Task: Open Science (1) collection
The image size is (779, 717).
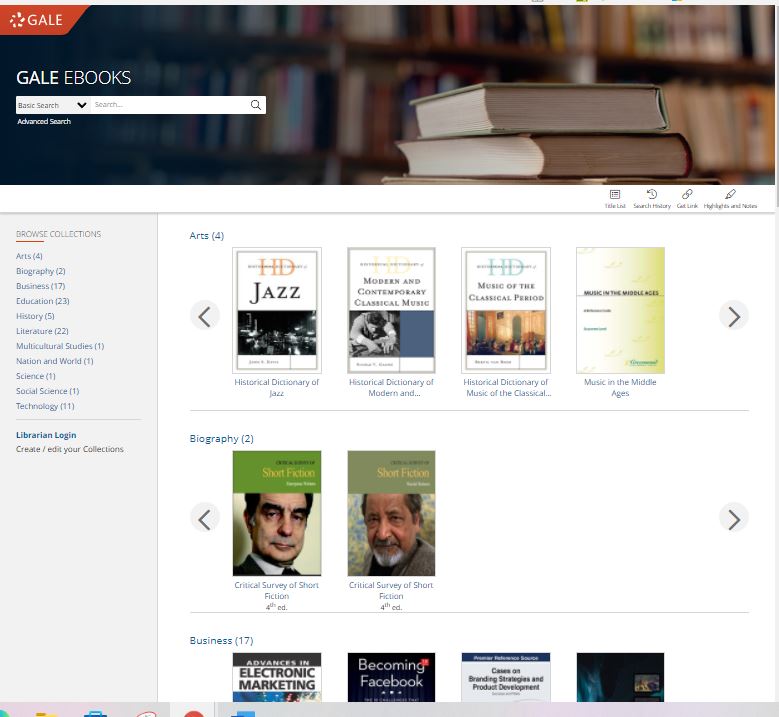Action: pos(36,376)
